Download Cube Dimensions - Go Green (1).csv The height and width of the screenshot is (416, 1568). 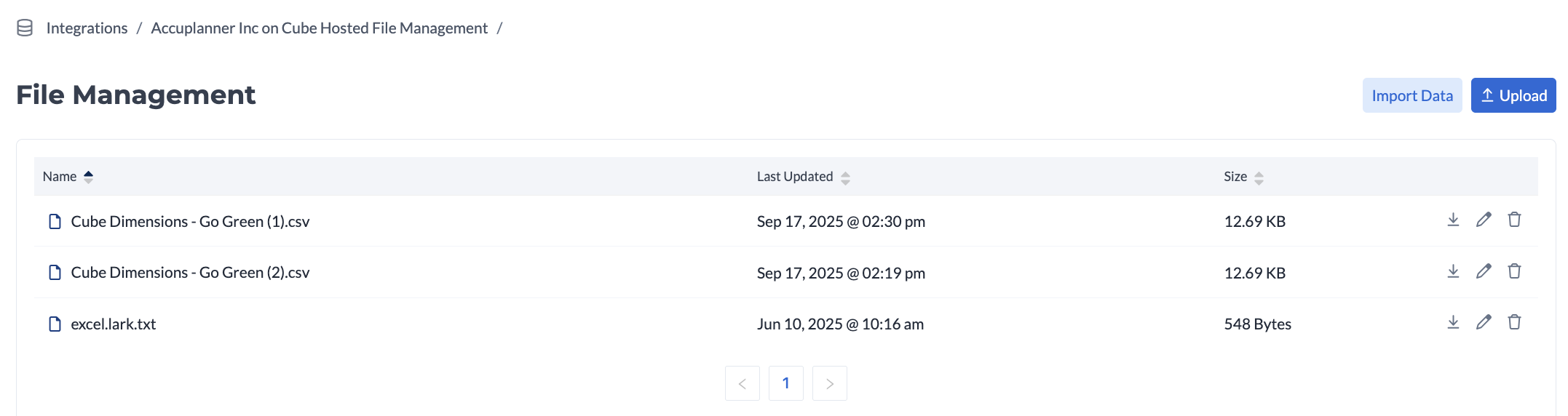point(1453,220)
